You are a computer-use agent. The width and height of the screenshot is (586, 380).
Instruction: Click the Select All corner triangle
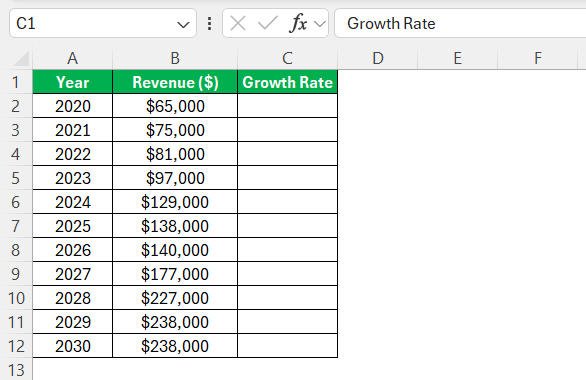click(x=21, y=59)
